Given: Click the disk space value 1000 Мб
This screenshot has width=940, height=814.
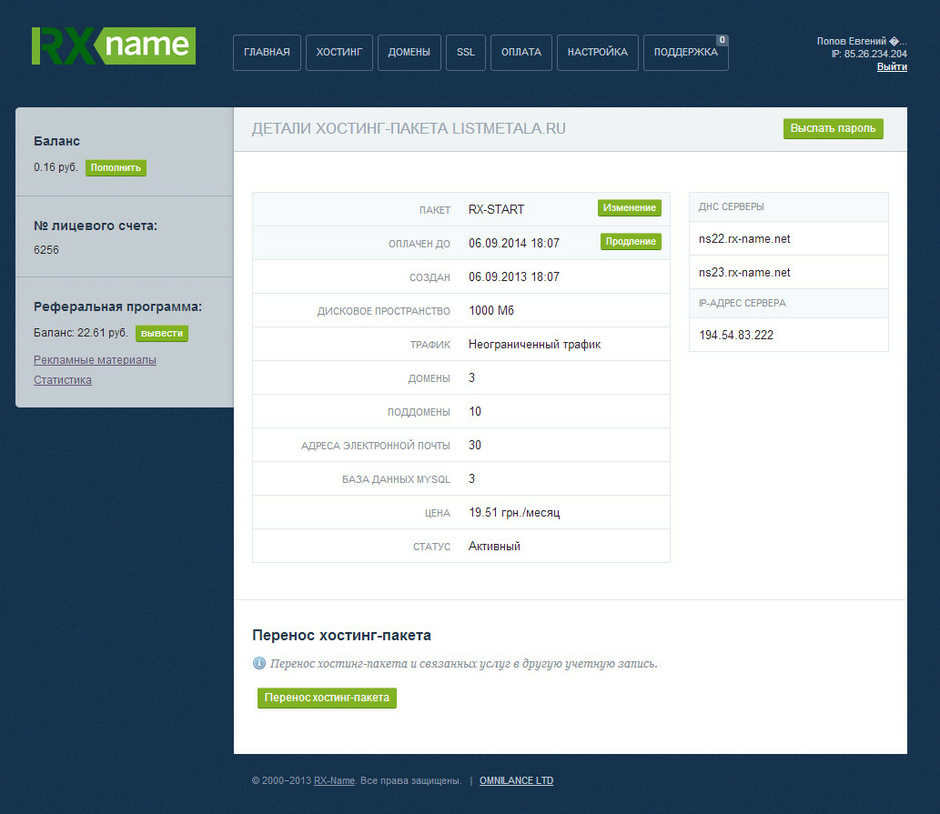Looking at the screenshot, I should [x=491, y=310].
